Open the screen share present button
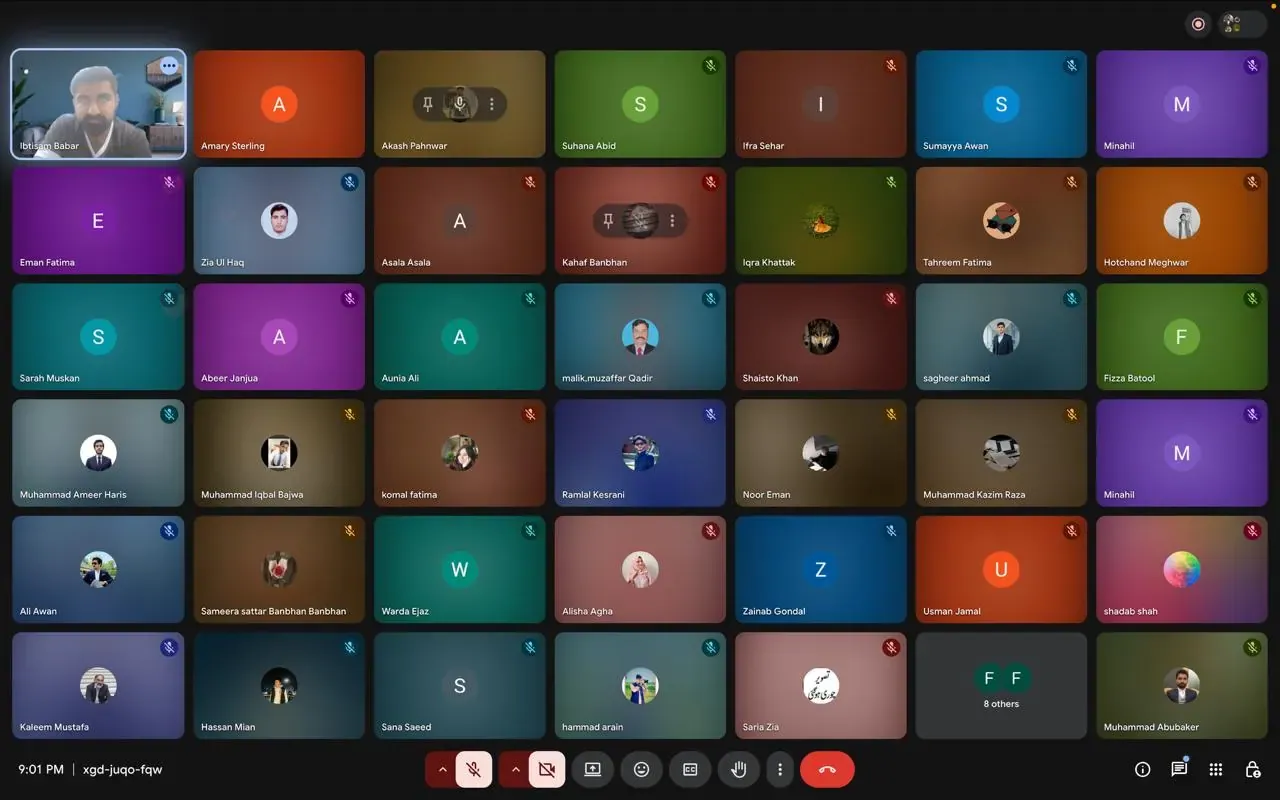Image resolution: width=1280 pixels, height=800 pixels. coord(593,769)
